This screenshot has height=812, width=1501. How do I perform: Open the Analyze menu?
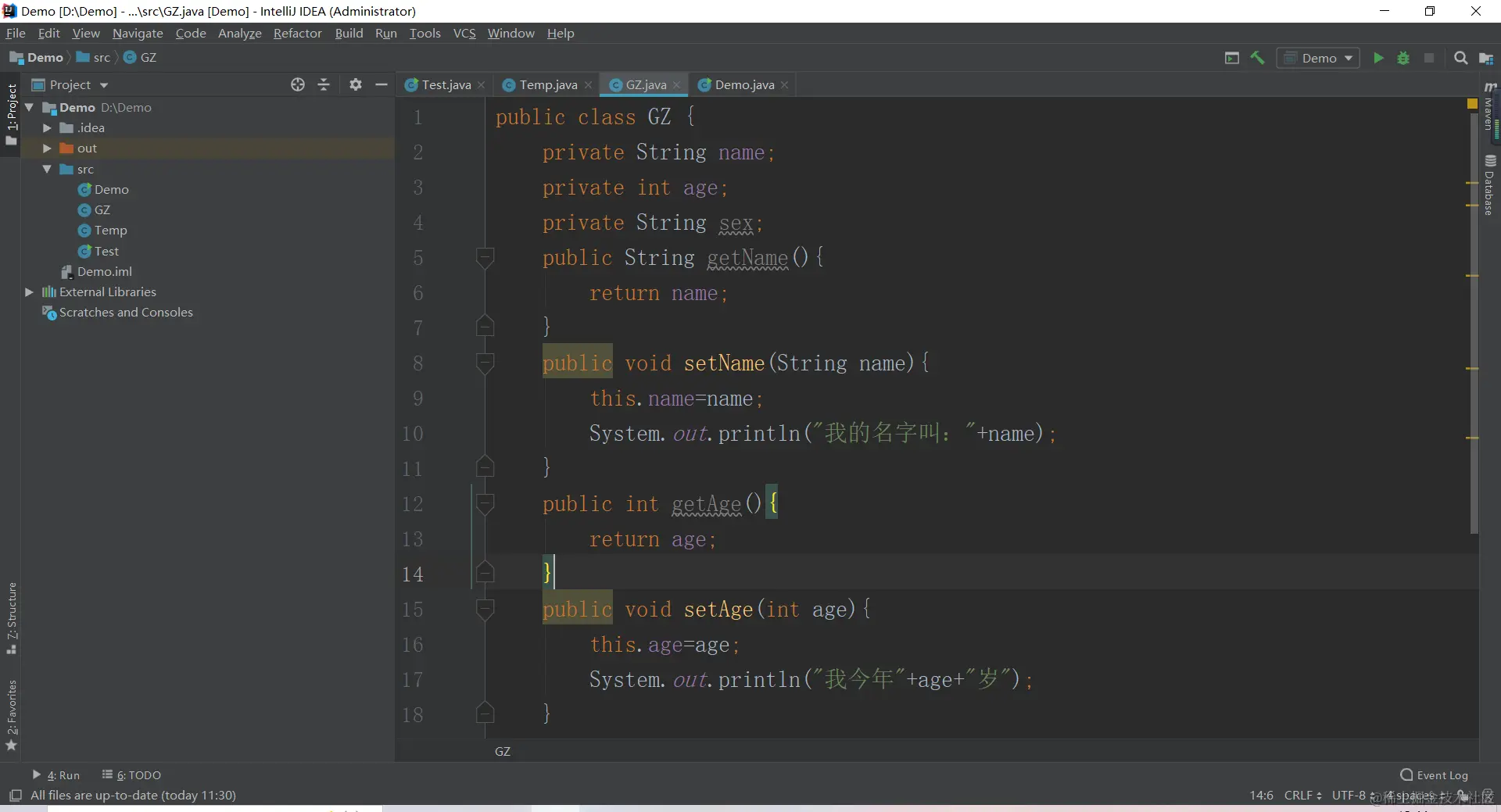[x=239, y=33]
